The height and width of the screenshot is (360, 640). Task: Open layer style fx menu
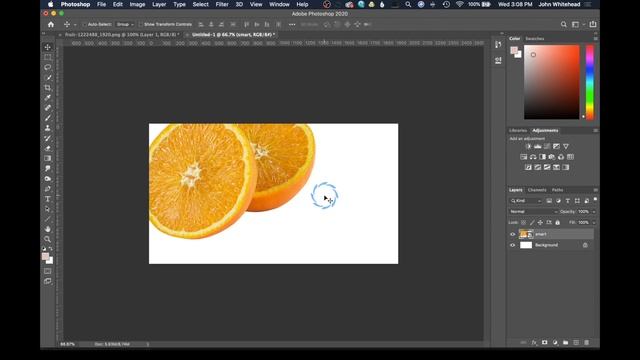click(x=534, y=342)
